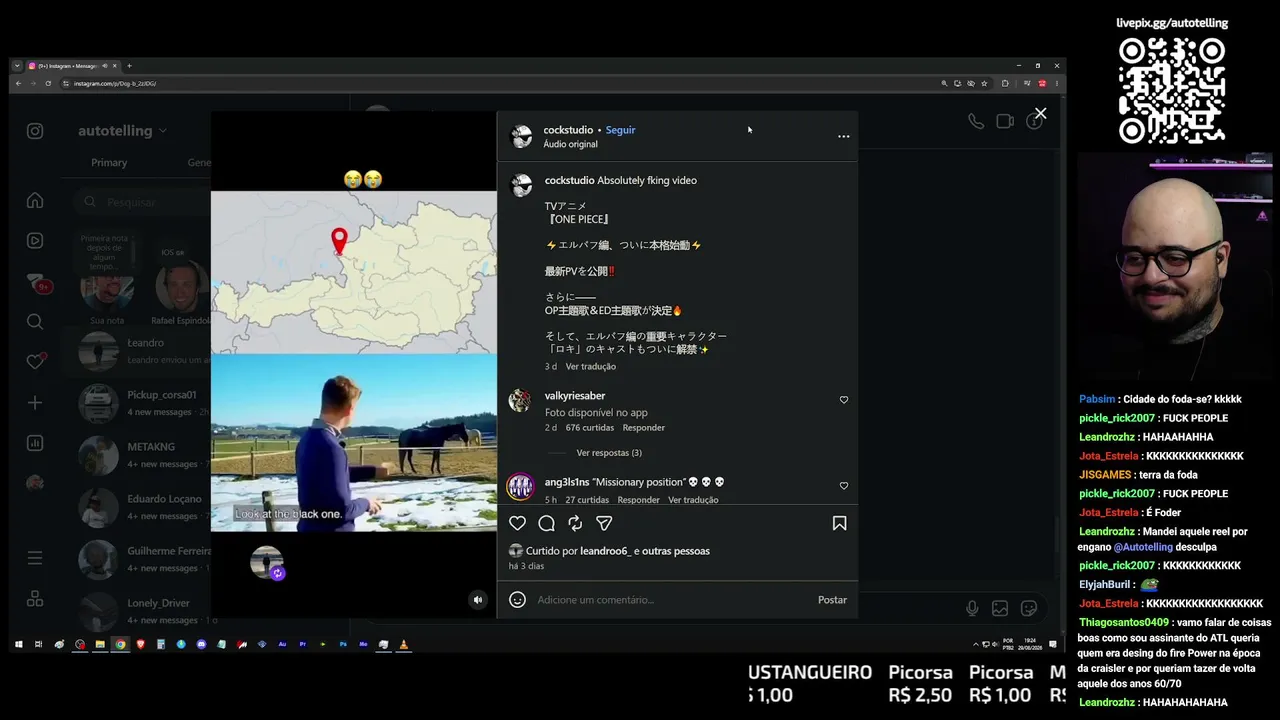Viewport: 1280px width, 720px height.
Task: Open the sticker picker icon in the chat
Action: [1029, 608]
